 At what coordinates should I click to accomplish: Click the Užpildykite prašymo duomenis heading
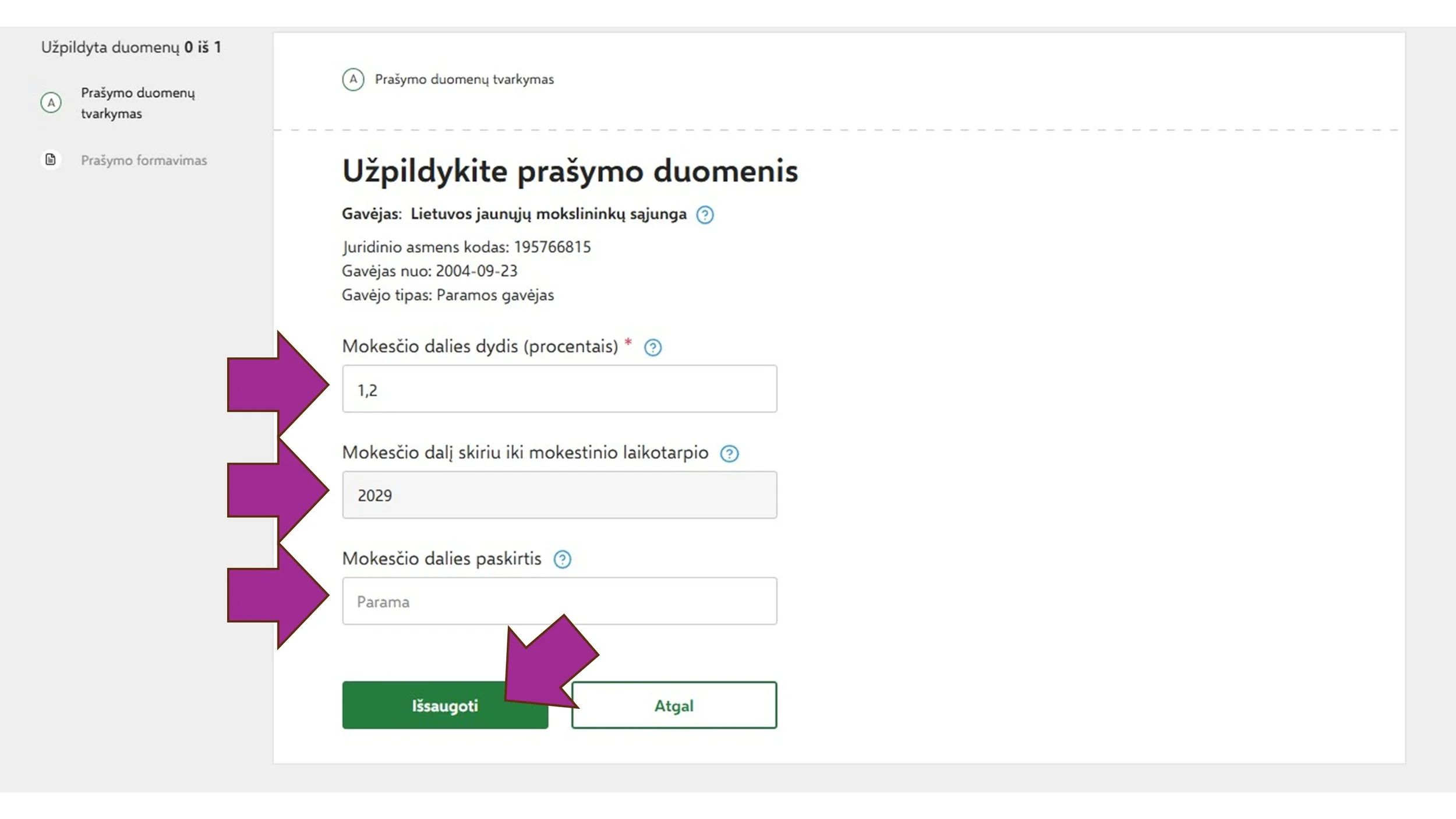pos(570,171)
